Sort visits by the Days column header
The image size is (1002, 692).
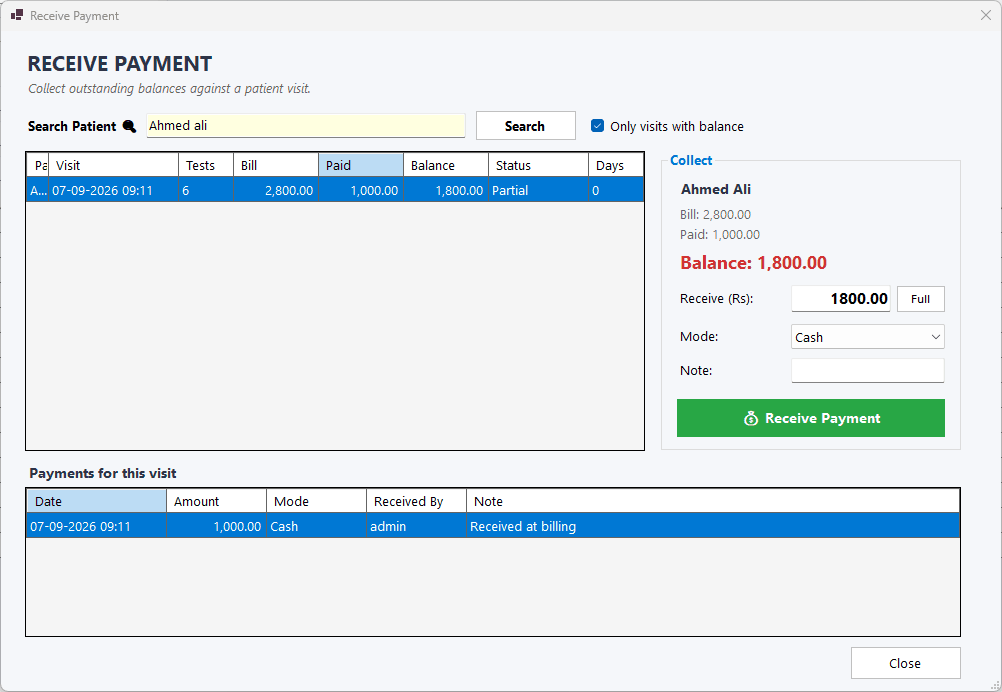click(616, 165)
